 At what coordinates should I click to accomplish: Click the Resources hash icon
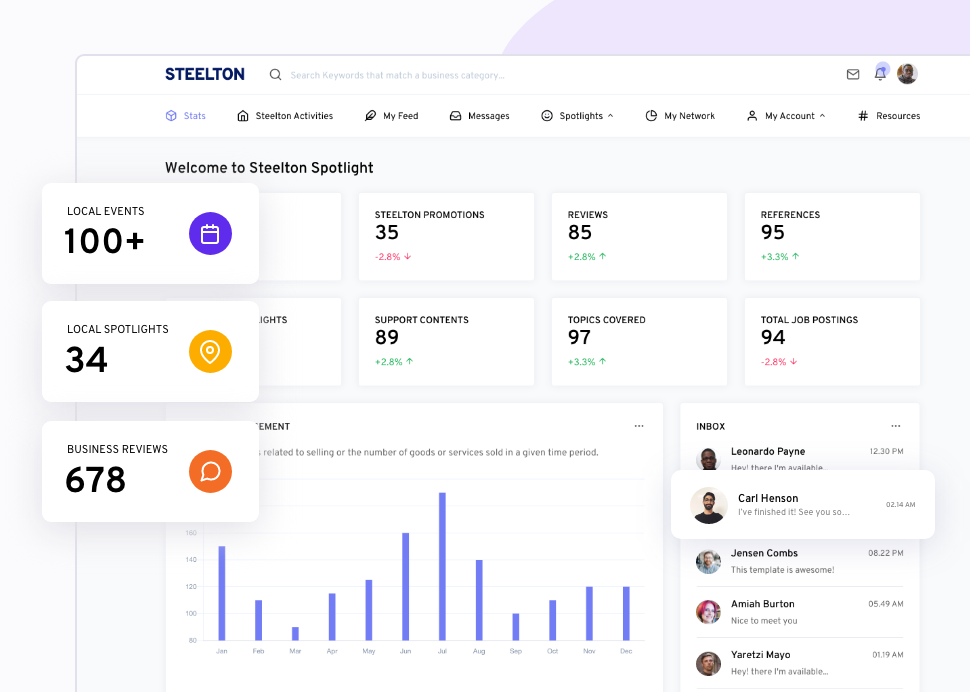[x=863, y=116]
